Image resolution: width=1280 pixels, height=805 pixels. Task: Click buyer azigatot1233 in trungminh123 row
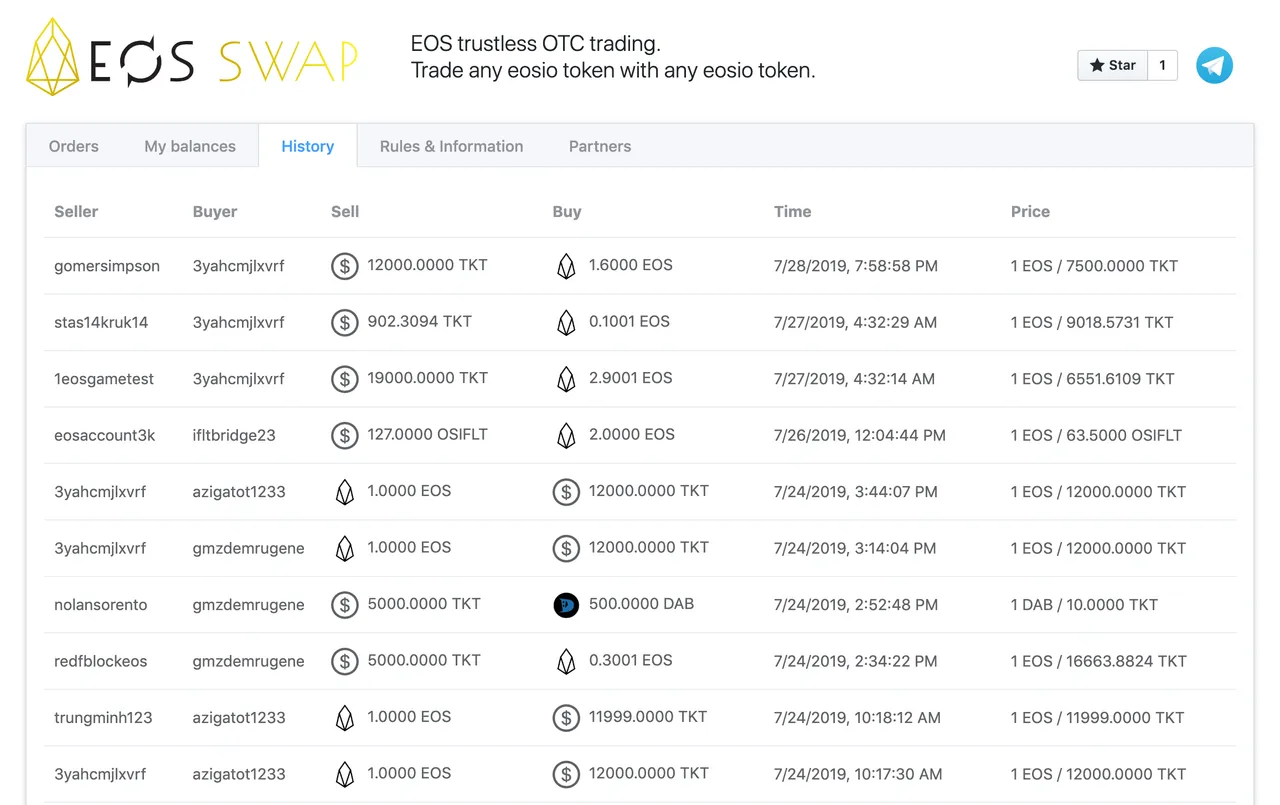[x=239, y=718]
